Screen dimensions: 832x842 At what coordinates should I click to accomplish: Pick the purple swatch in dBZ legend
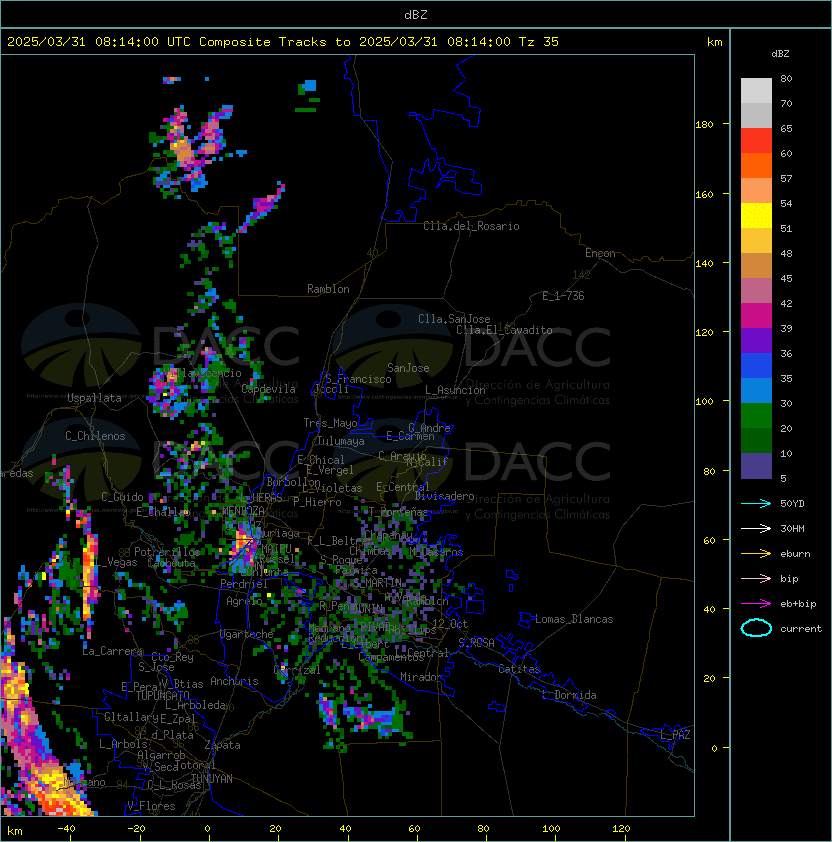(x=756, y=340)
